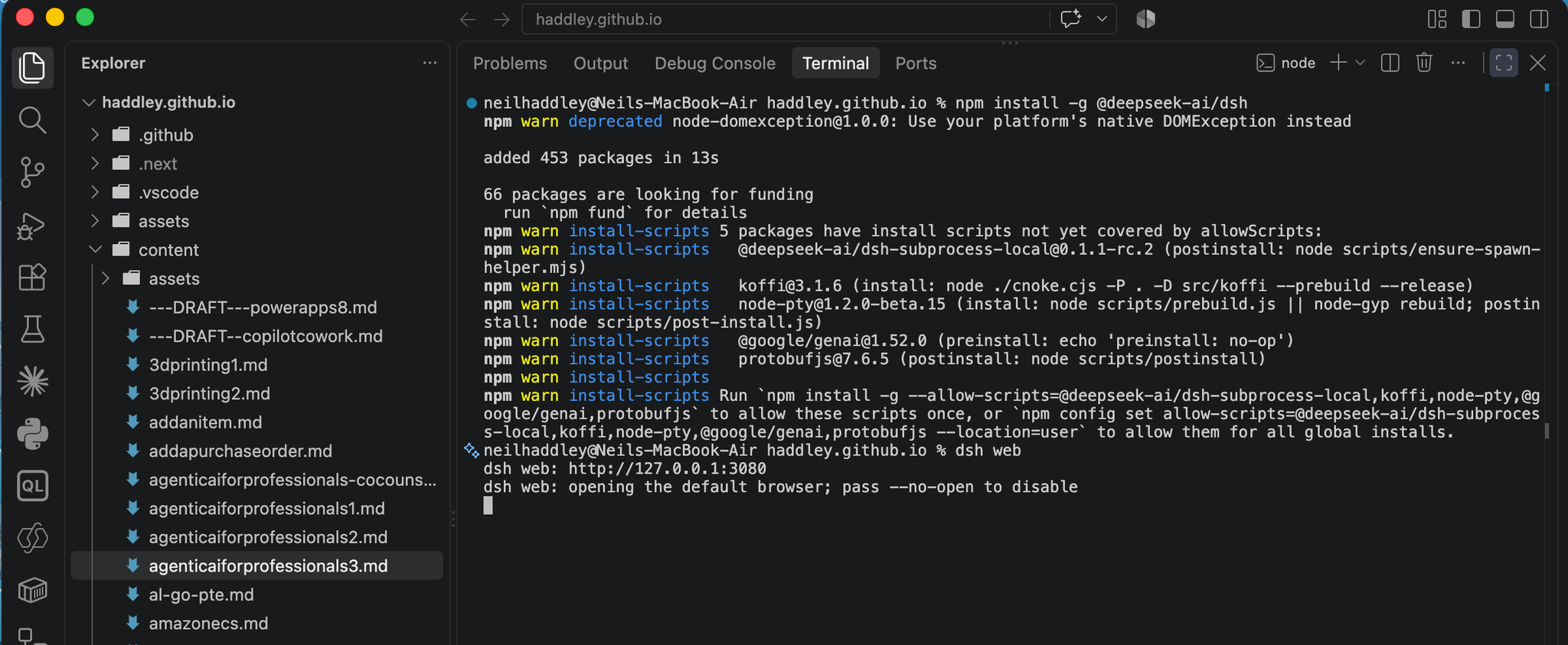Click the http://127.0.0.1:3080 link in terminal
Screen dimensions: 1568x645
[667, 468]
